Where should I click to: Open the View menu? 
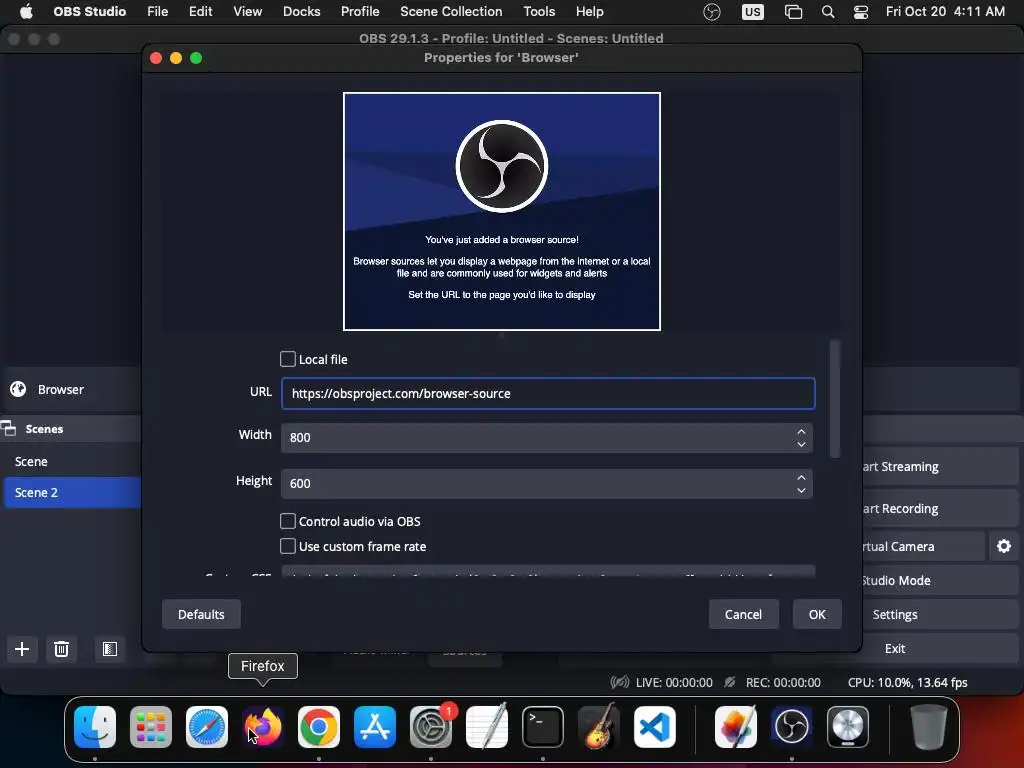(248, 12)
